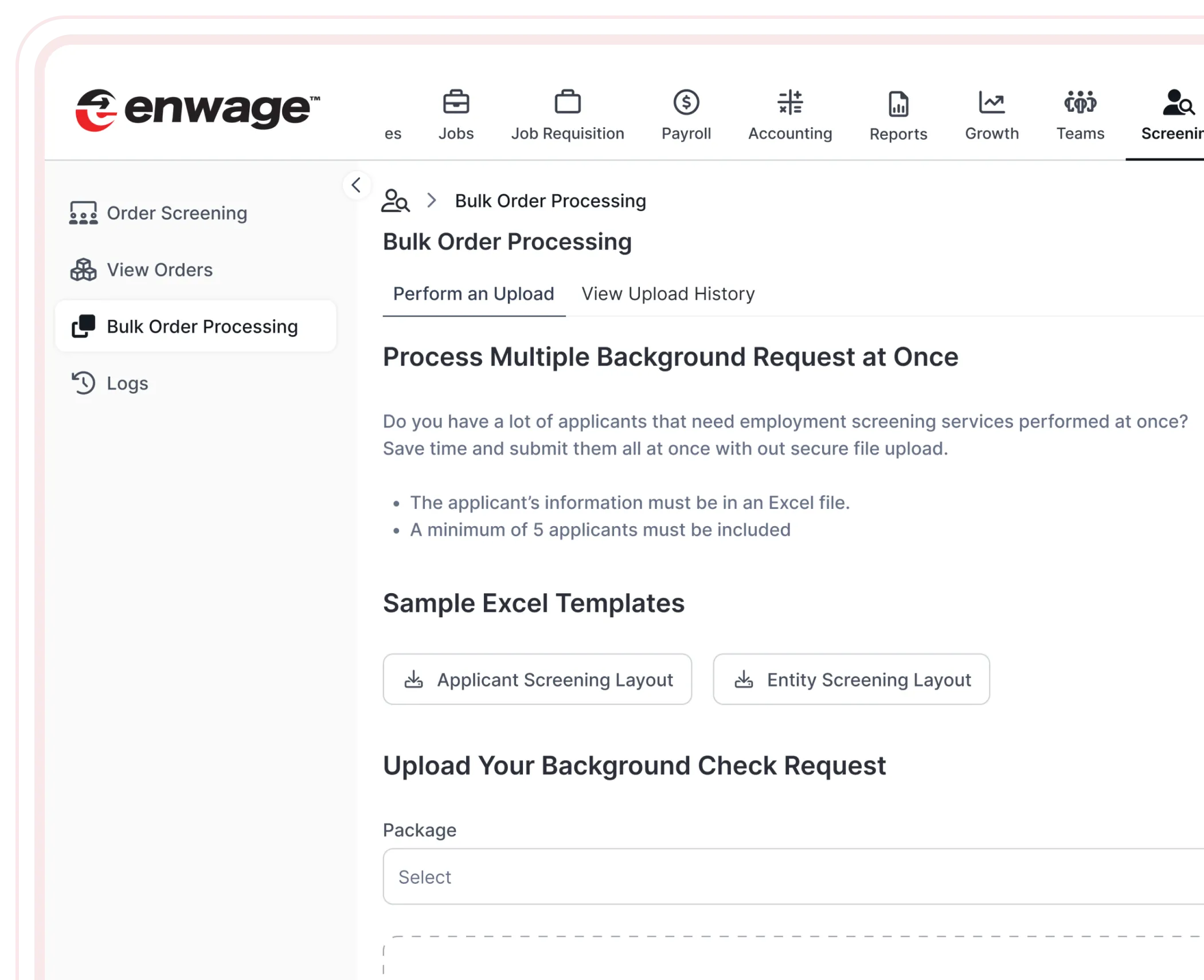Open the Growth trend icon
The image size is (1204, 980).
pyautogui.click(x=991, y=103)
